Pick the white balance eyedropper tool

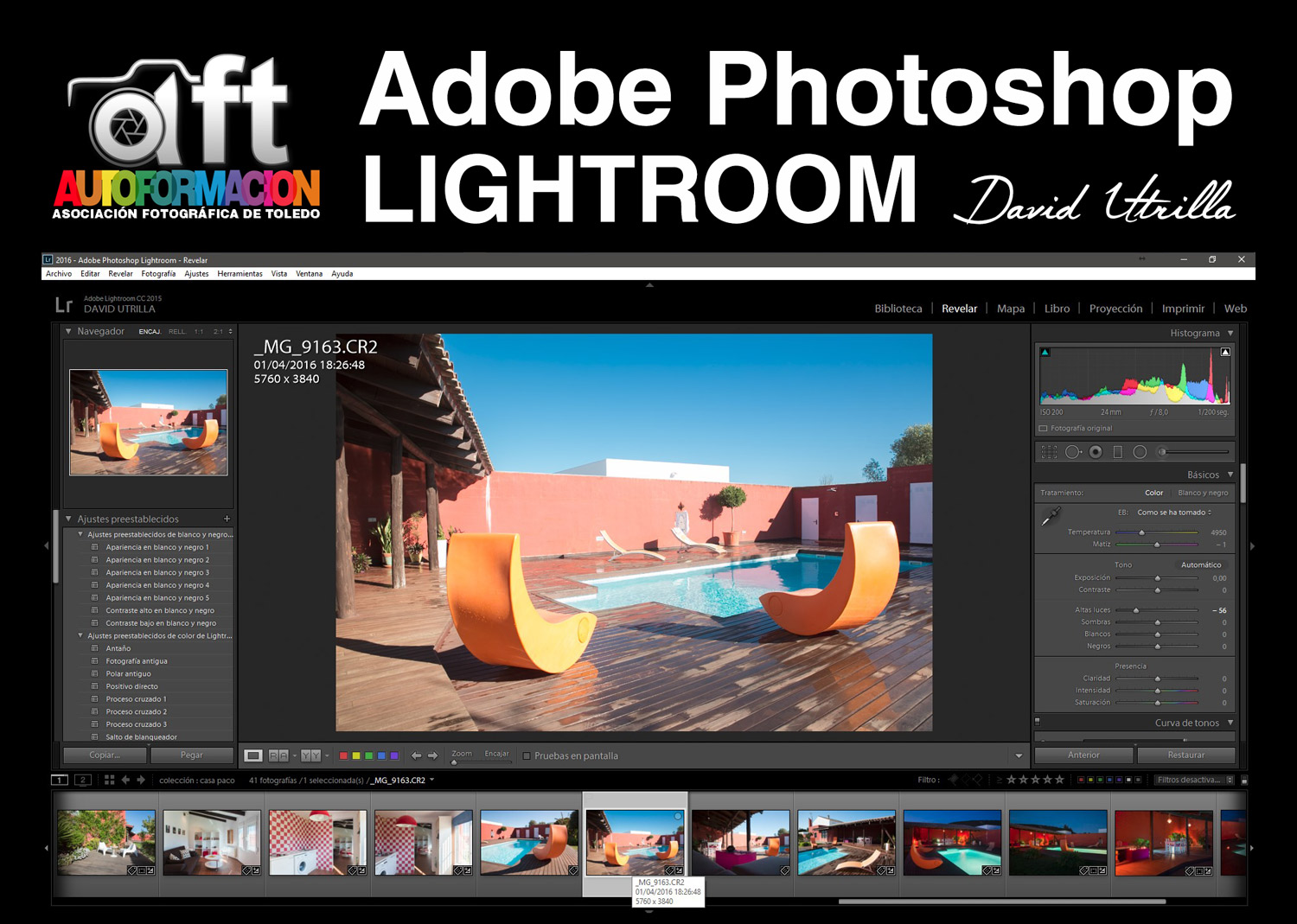[1051, 516]
